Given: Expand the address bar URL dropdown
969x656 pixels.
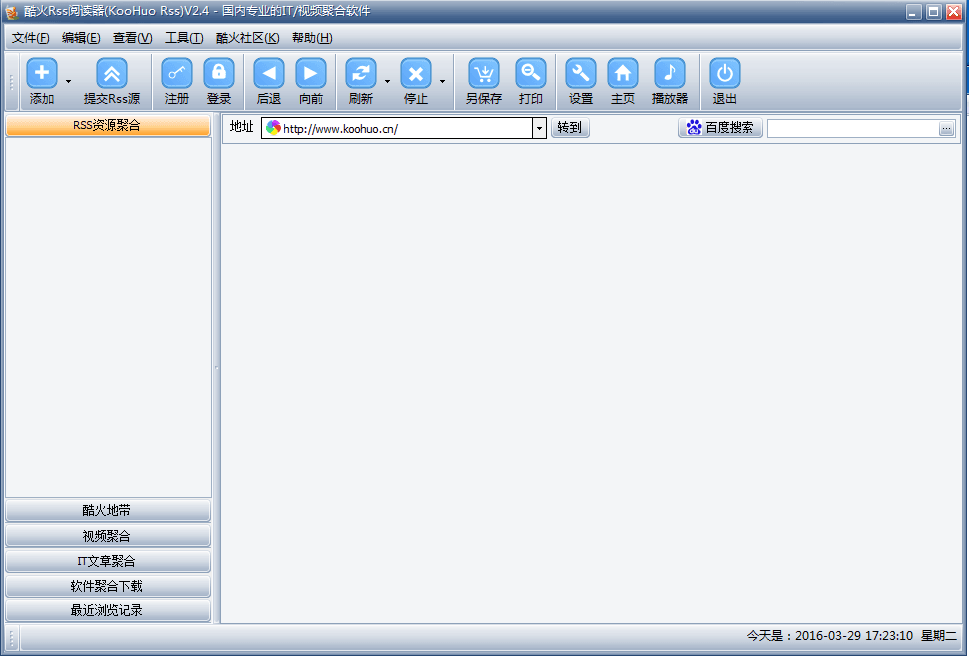Looking at the screenshot, I should 539,128.
